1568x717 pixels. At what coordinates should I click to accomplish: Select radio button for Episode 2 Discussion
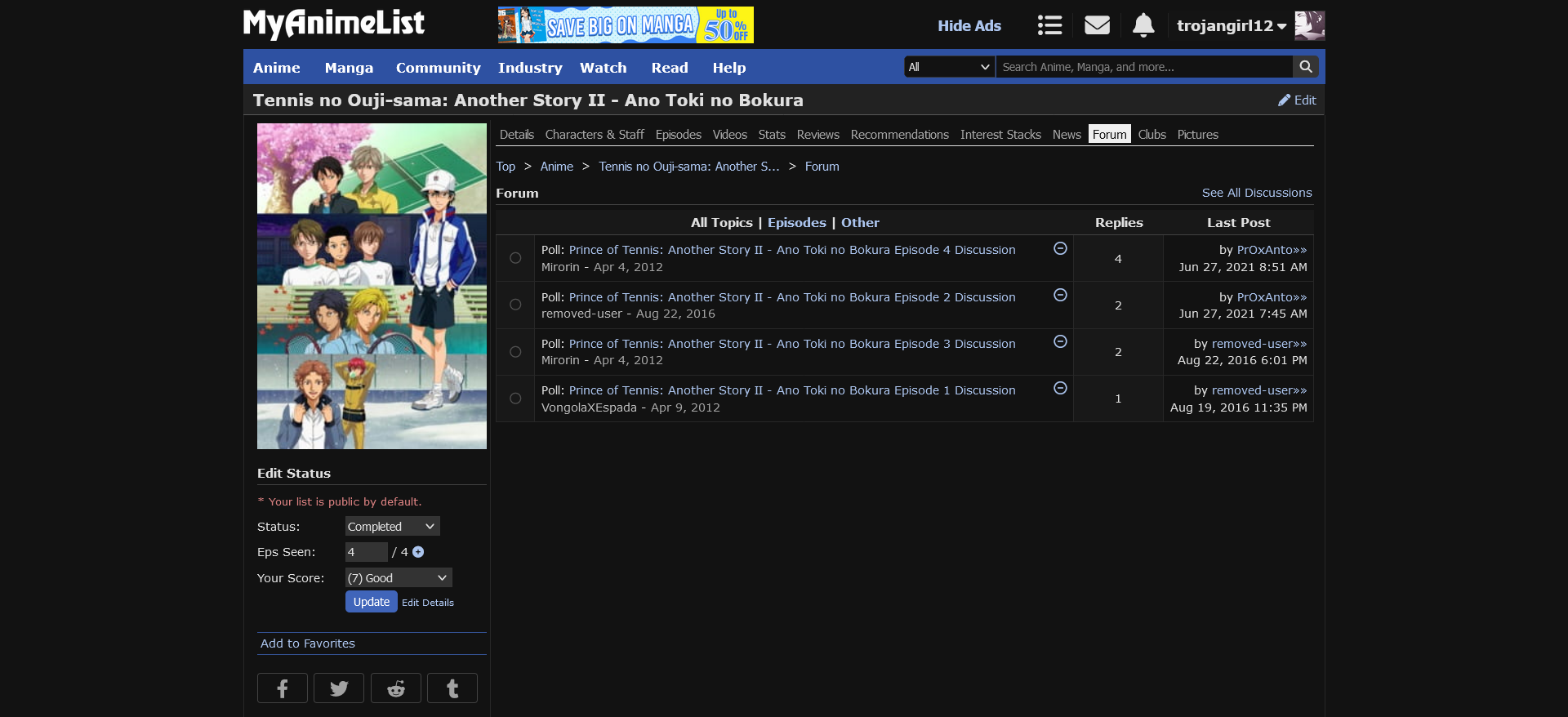(x=515, y=305)
